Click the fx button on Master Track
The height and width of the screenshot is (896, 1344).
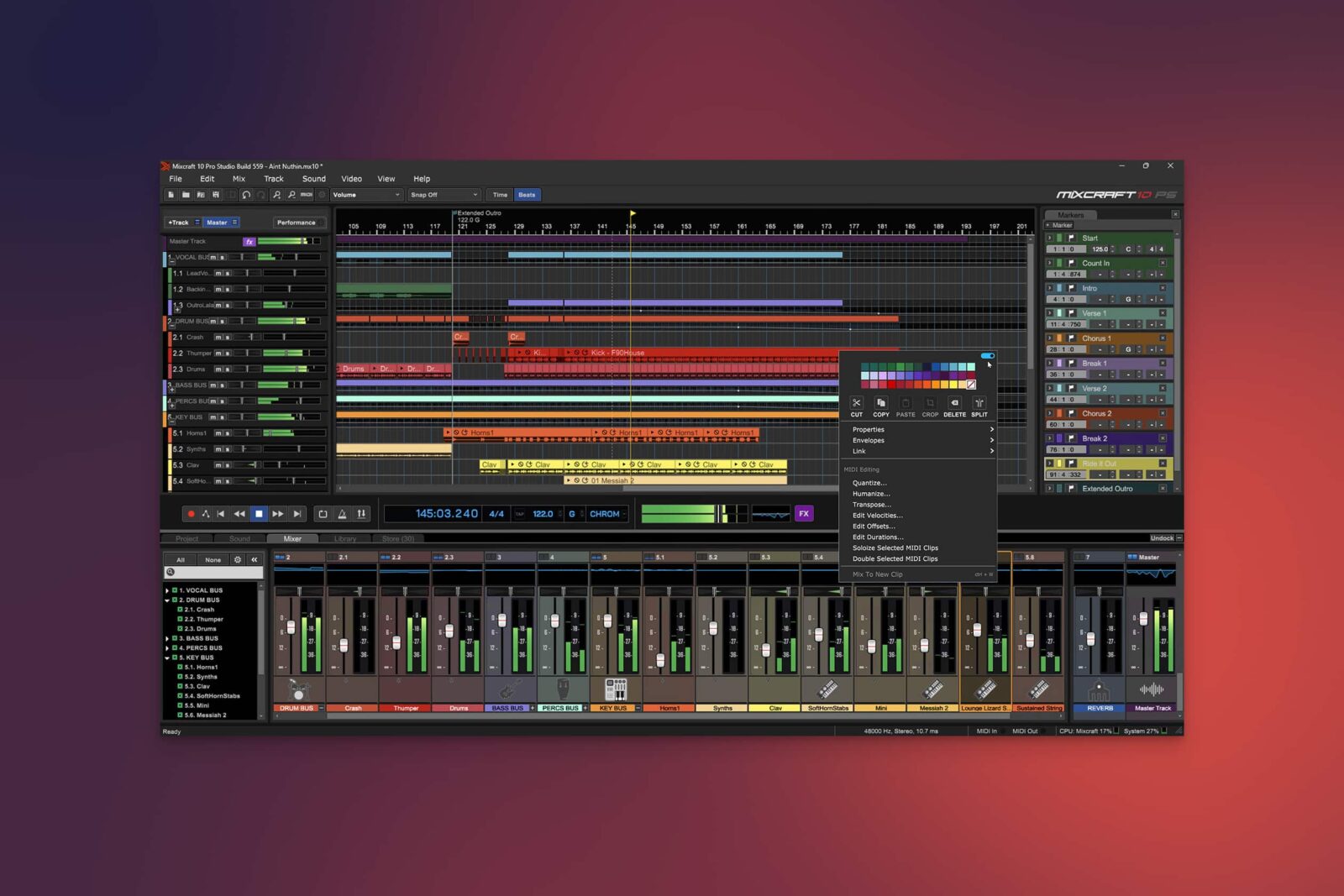(249, 242)
